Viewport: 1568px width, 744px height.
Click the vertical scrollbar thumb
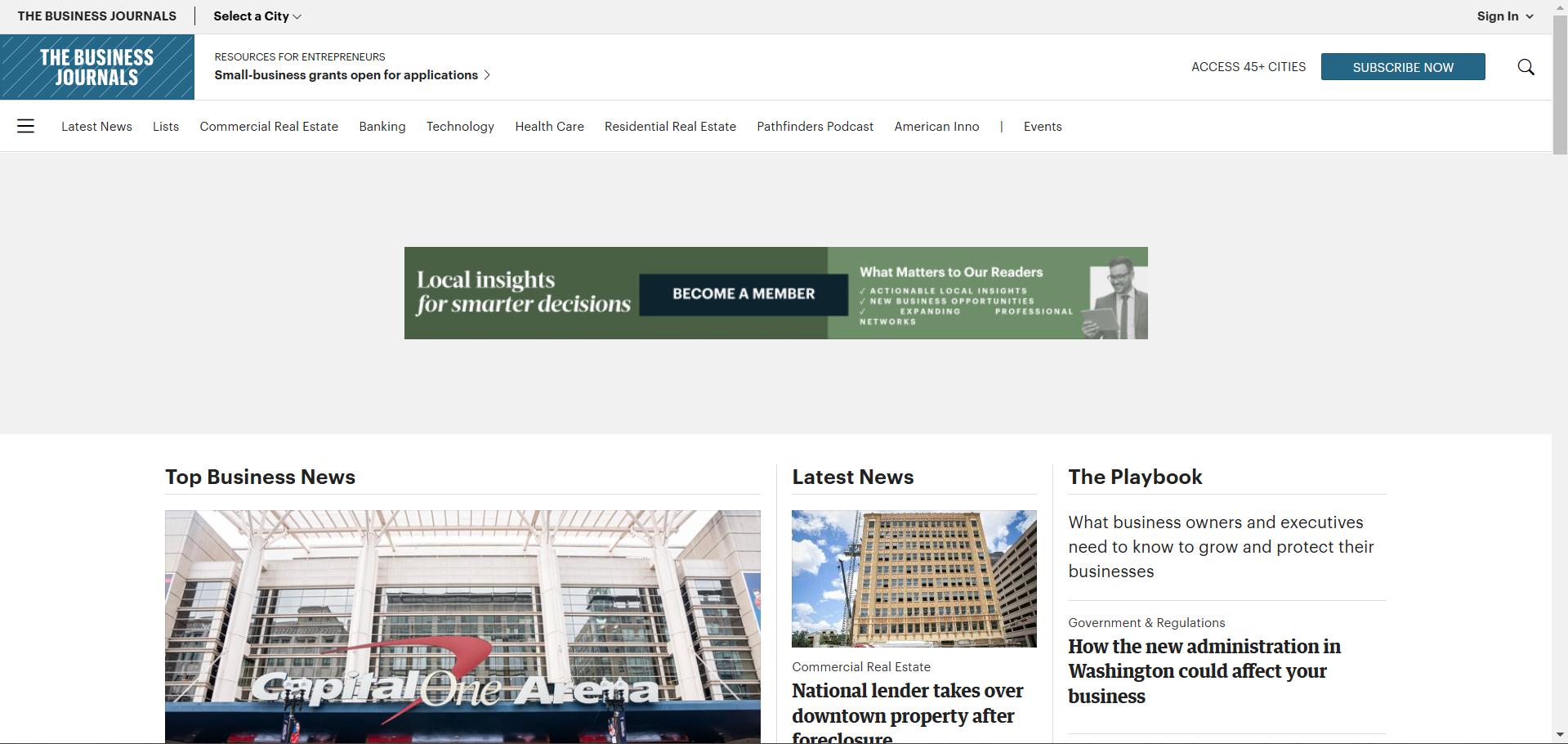(1560, 85)
